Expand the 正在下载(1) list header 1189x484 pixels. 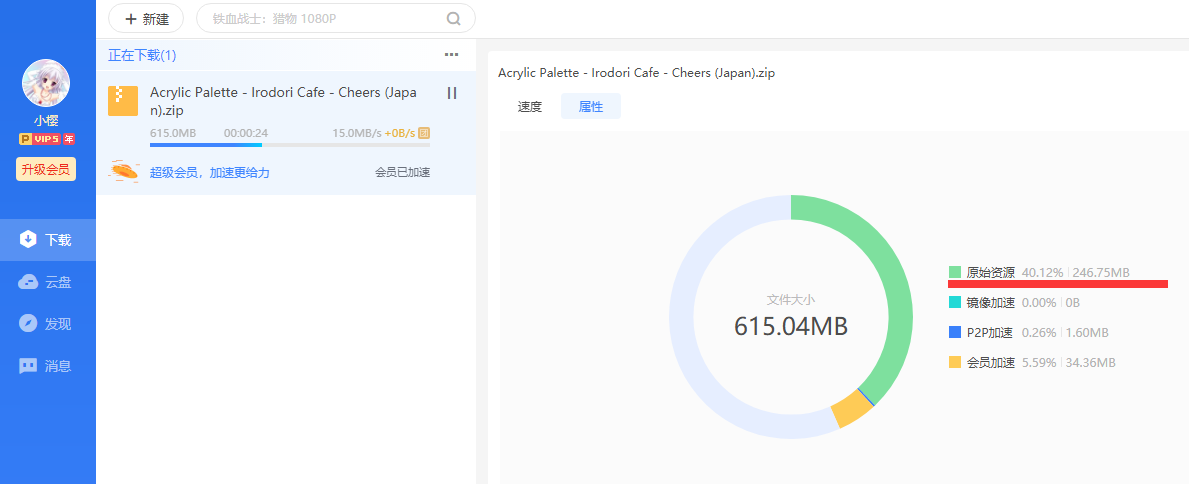click(142, 55)
